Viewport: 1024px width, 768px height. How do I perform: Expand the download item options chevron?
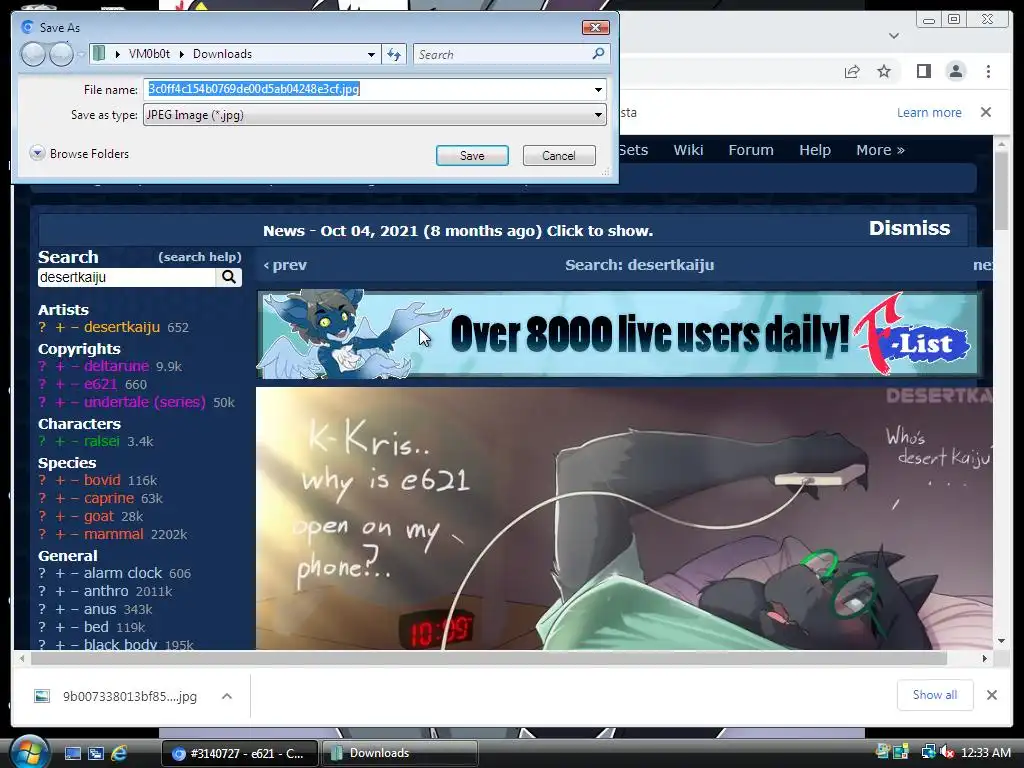click(227, 696)
